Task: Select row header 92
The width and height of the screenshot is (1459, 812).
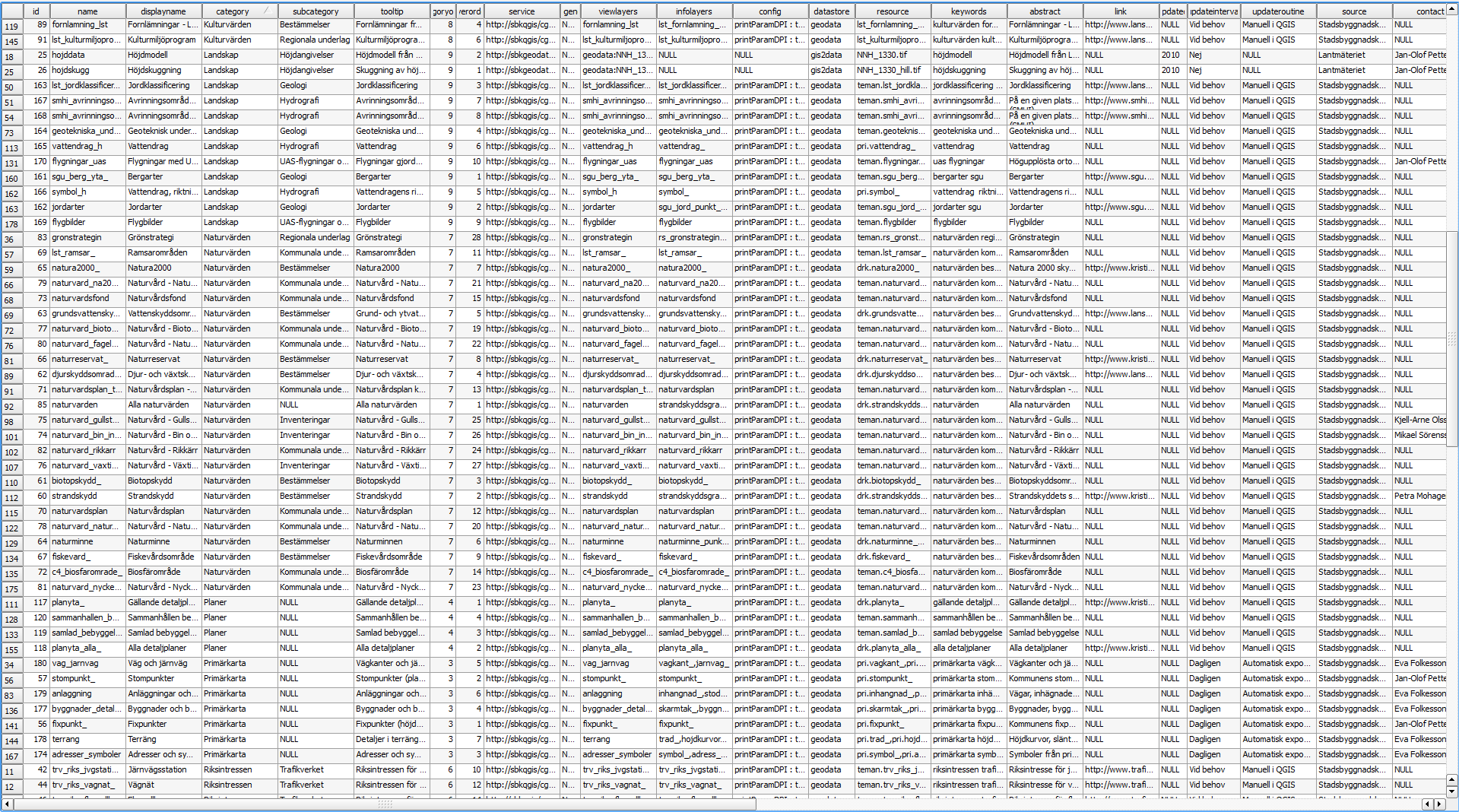Action: (11, 406)
